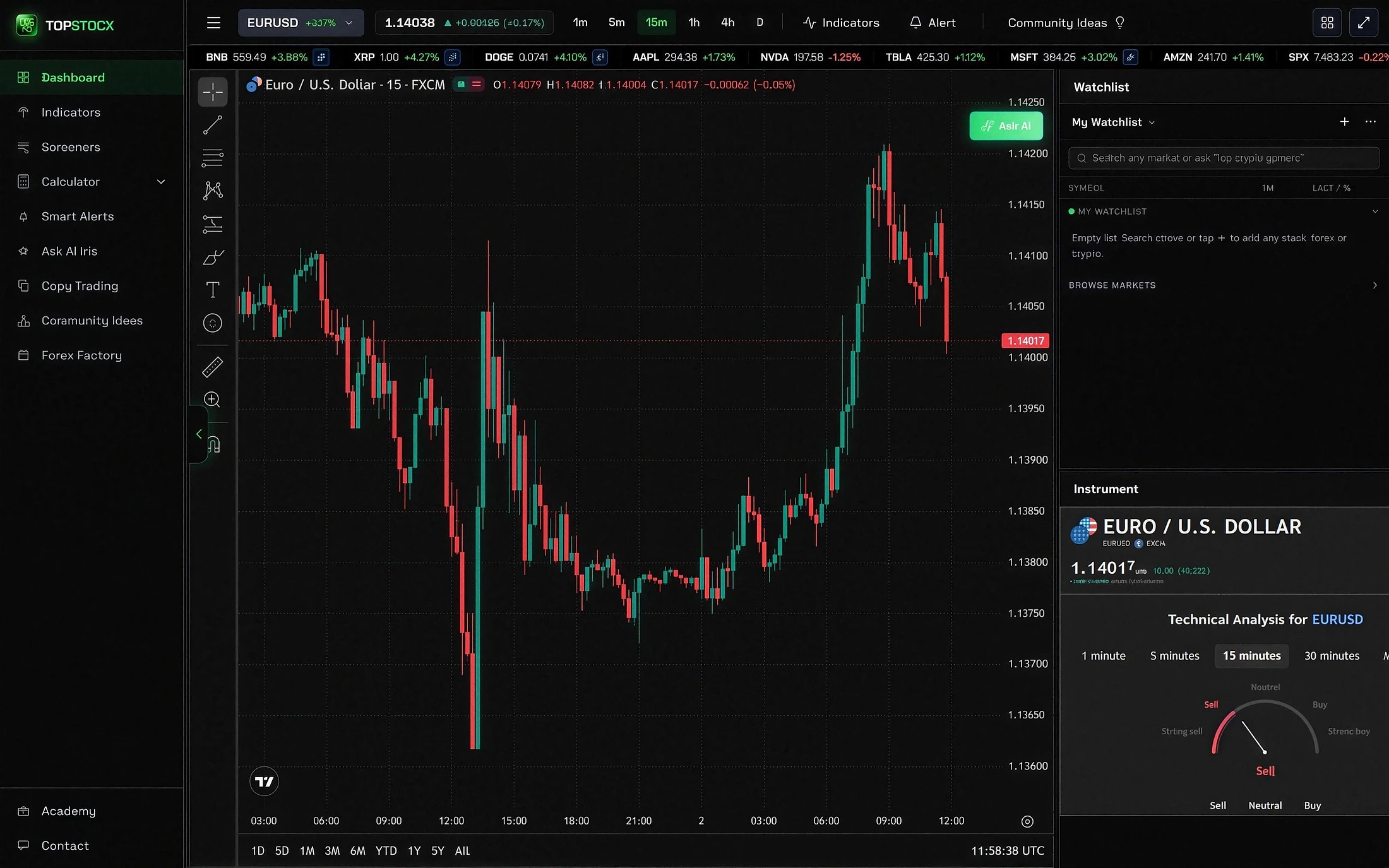Enter fullscreen chart mode
The height and width of the screenshot is (868, 1389).
point(1364,23)
